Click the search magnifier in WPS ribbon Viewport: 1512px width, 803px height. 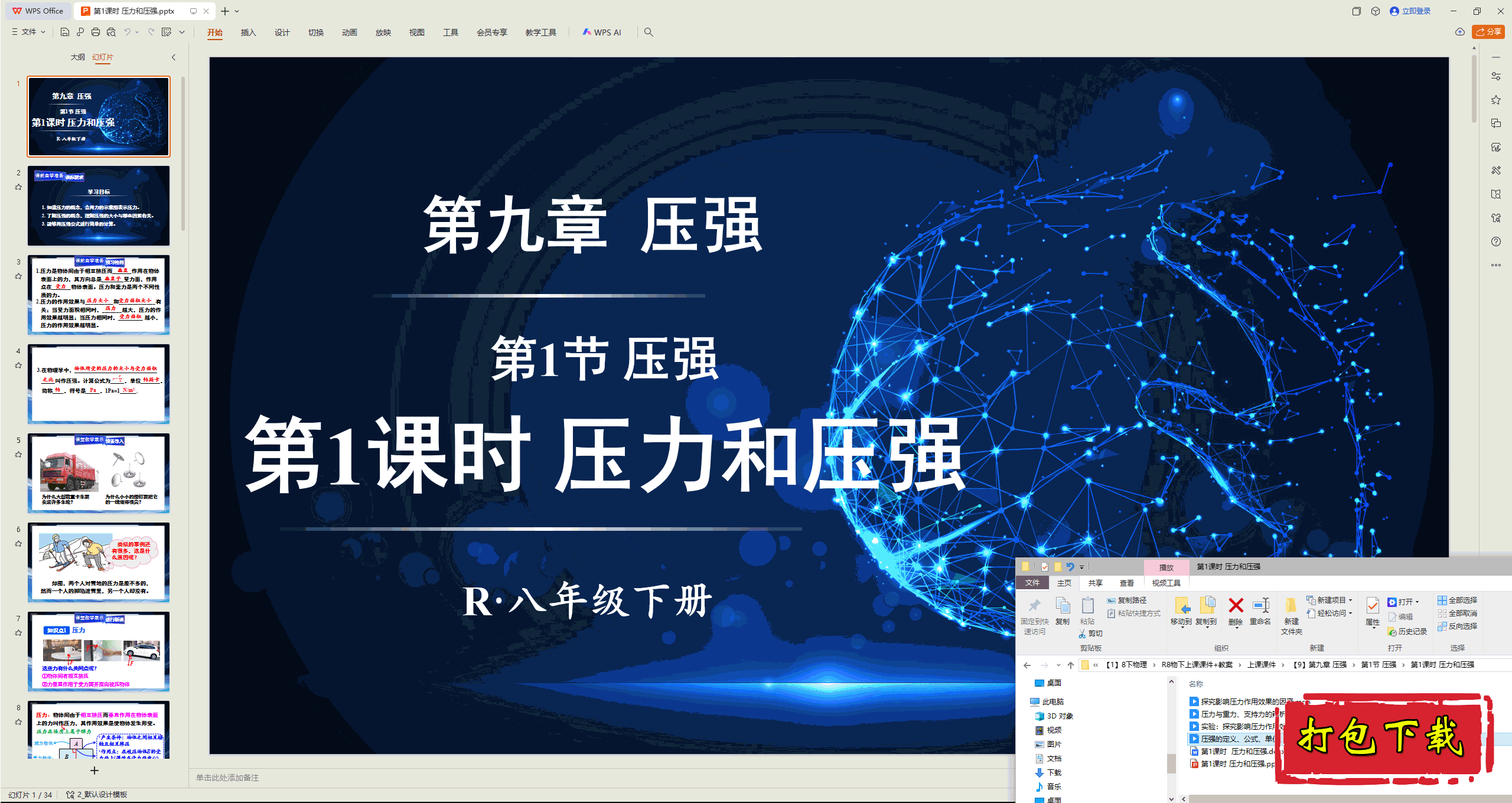[x=649, y=32]
